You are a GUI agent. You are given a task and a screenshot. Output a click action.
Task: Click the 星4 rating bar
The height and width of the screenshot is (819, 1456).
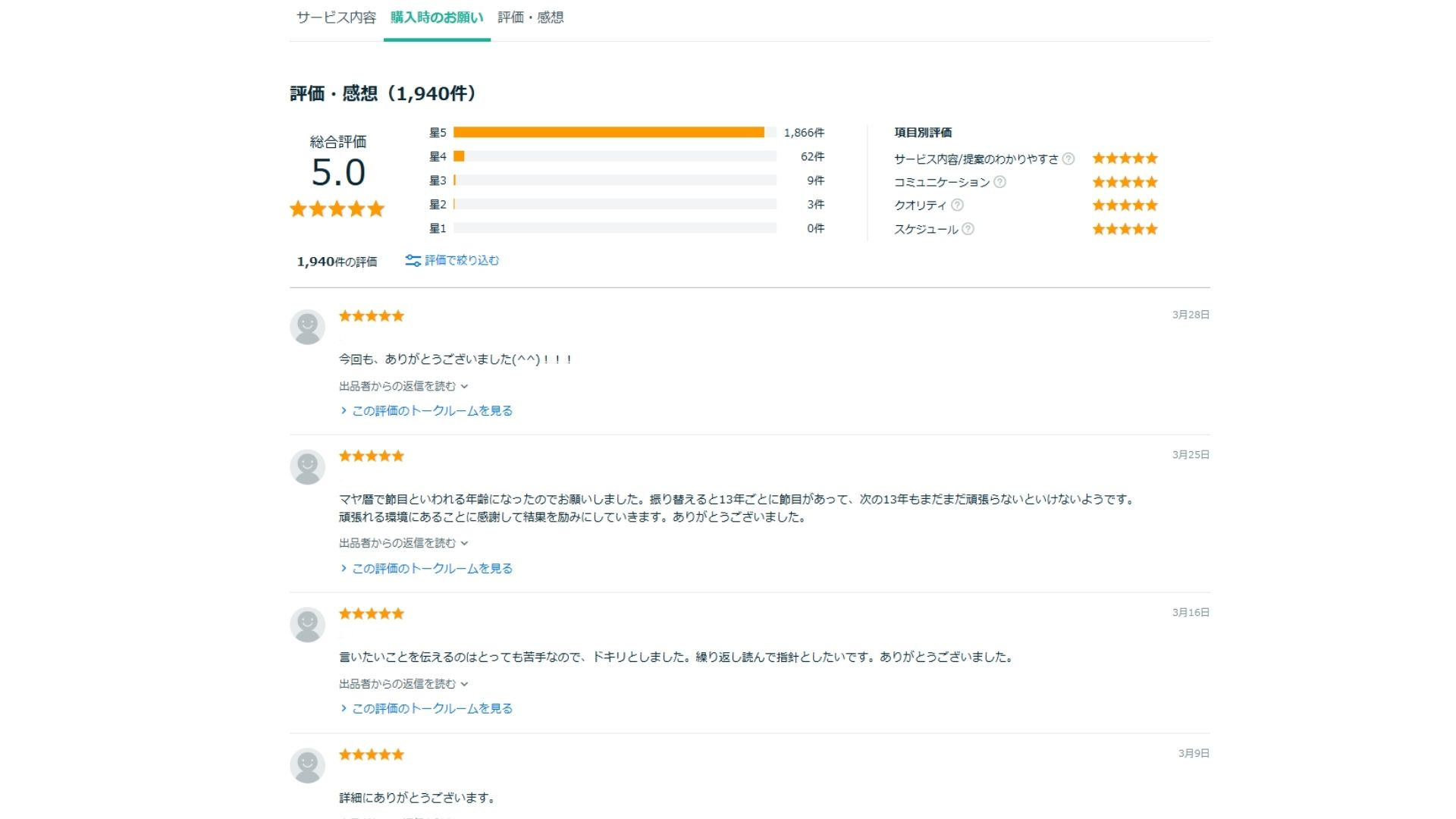615,156
